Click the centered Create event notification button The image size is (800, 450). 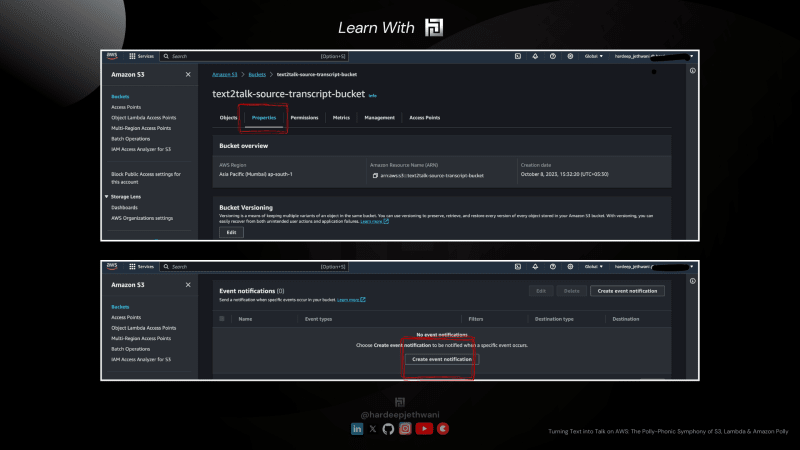[x=442, y=359]
